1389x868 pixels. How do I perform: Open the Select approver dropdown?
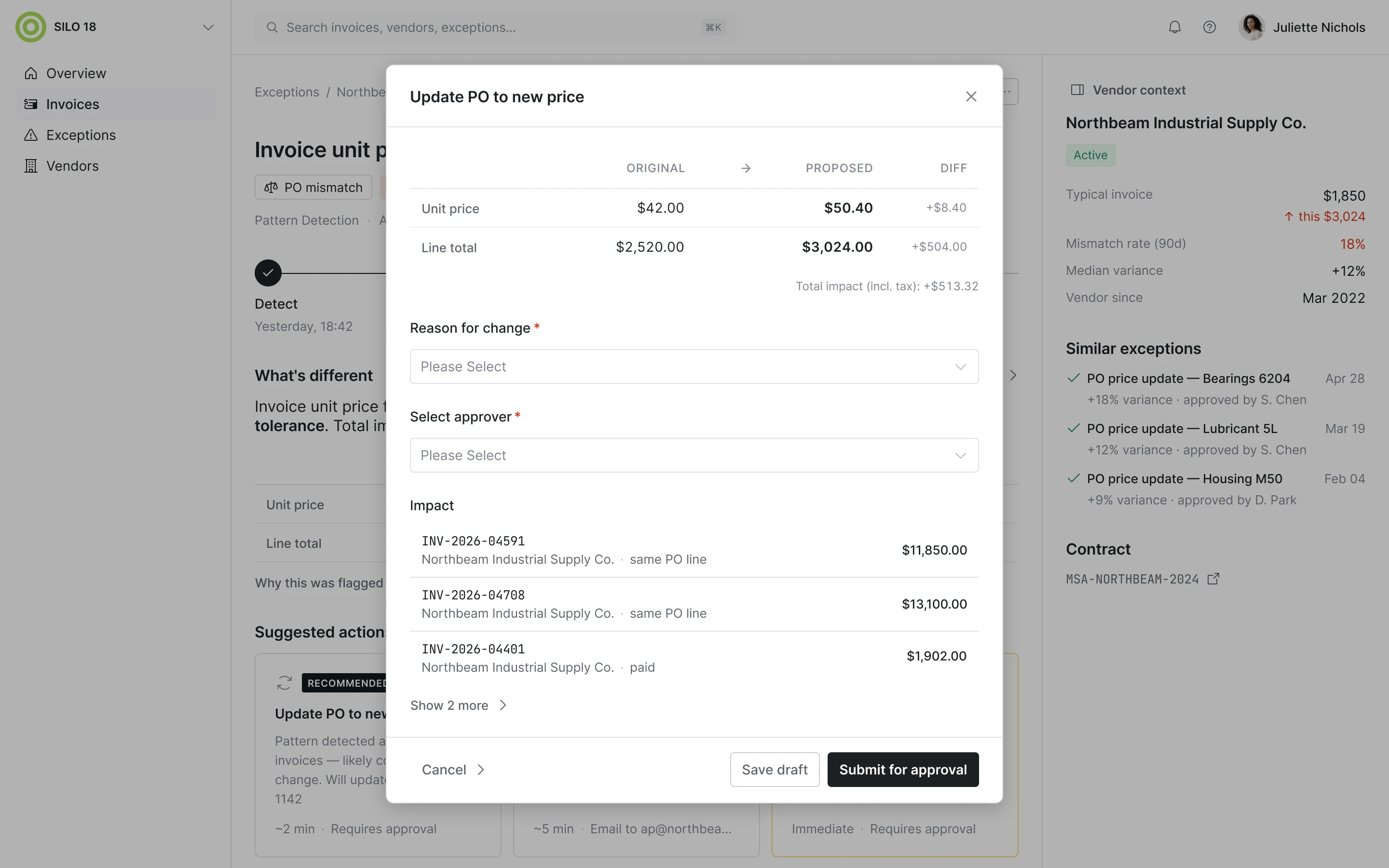tap(694, 455)
